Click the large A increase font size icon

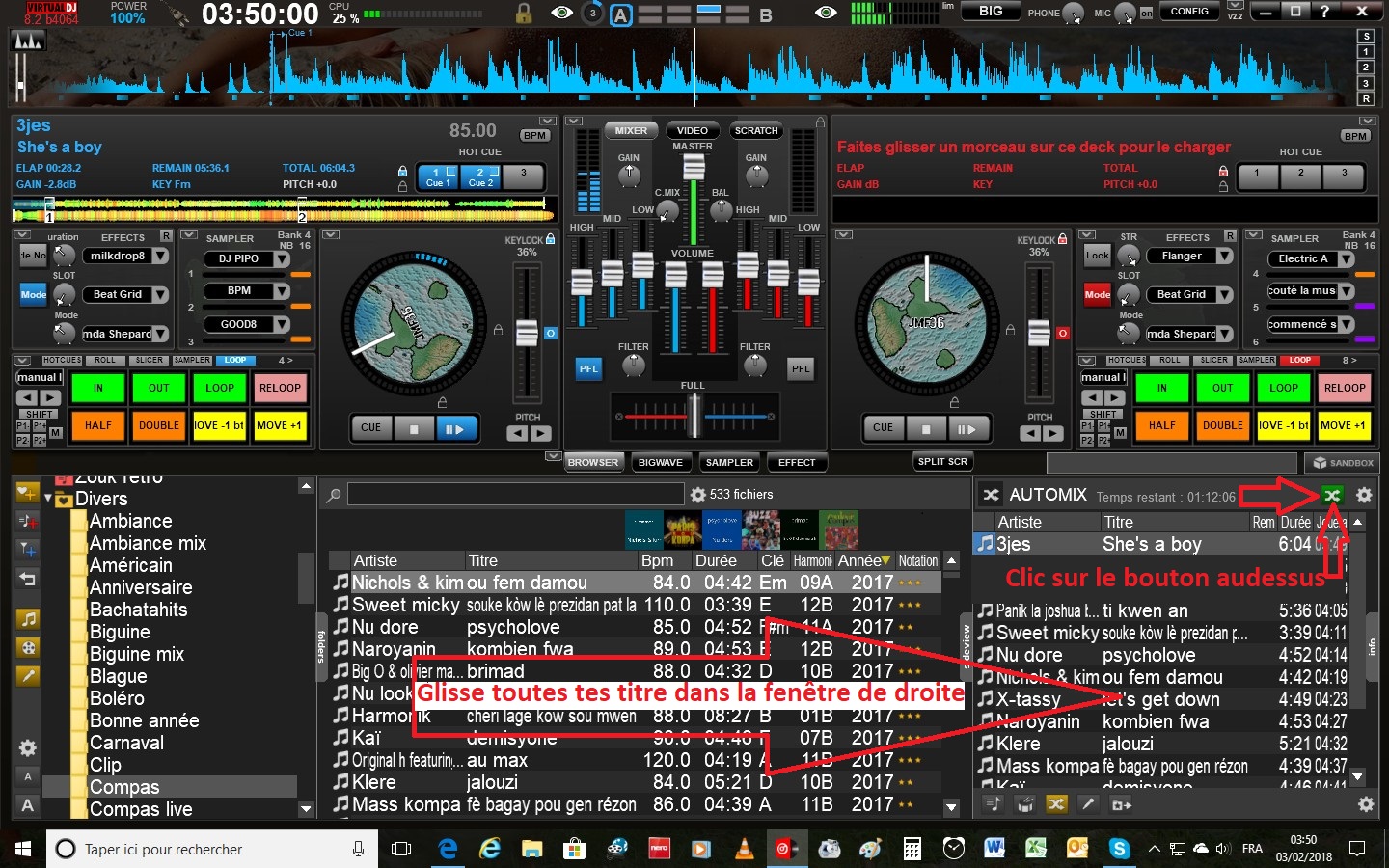[x=28, y=804]
